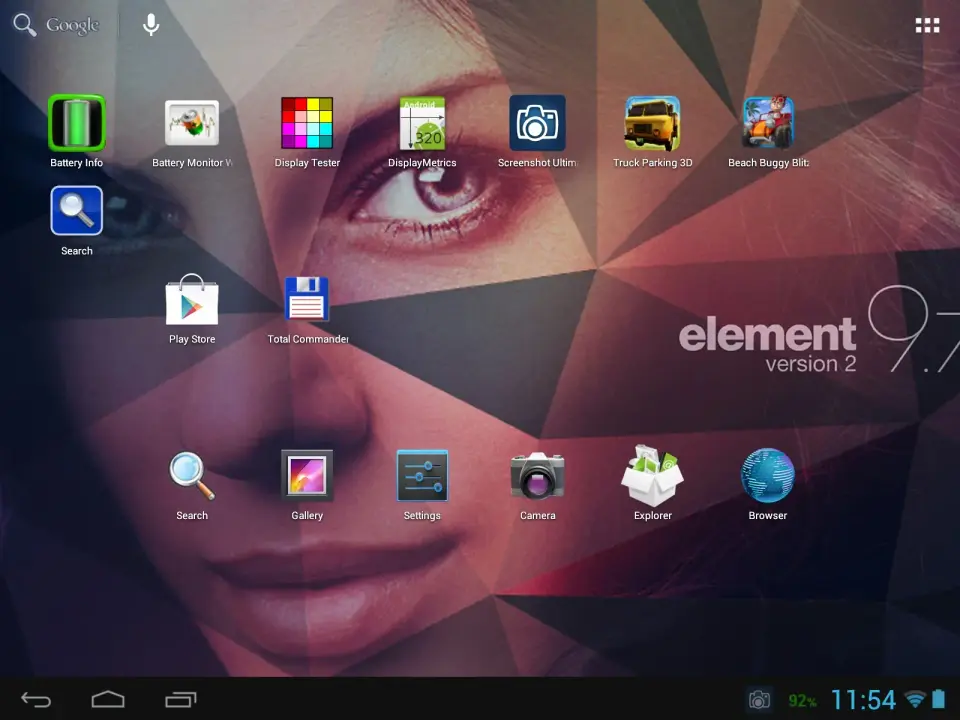Launch the Camera app
Viewport: 960px width, 720px height.
click(537, 476)
